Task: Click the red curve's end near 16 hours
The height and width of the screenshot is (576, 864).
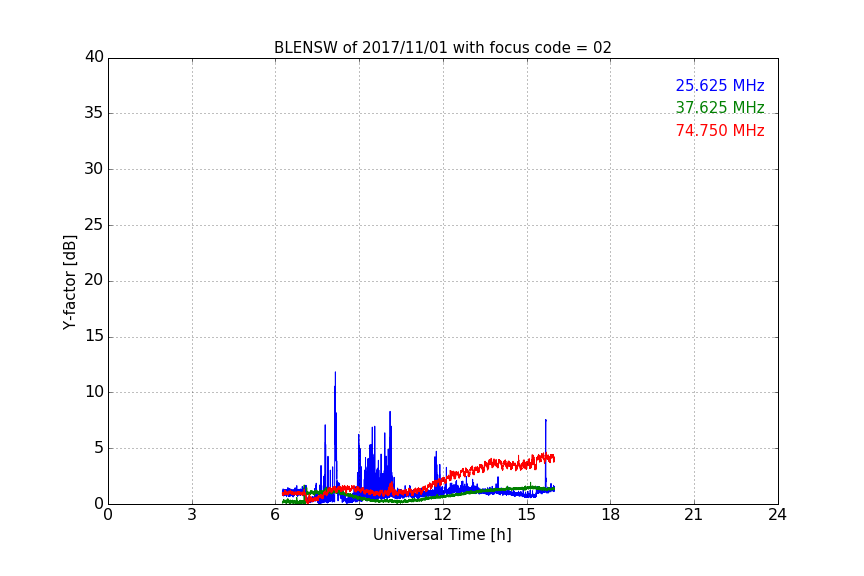Action: (552, 458)
